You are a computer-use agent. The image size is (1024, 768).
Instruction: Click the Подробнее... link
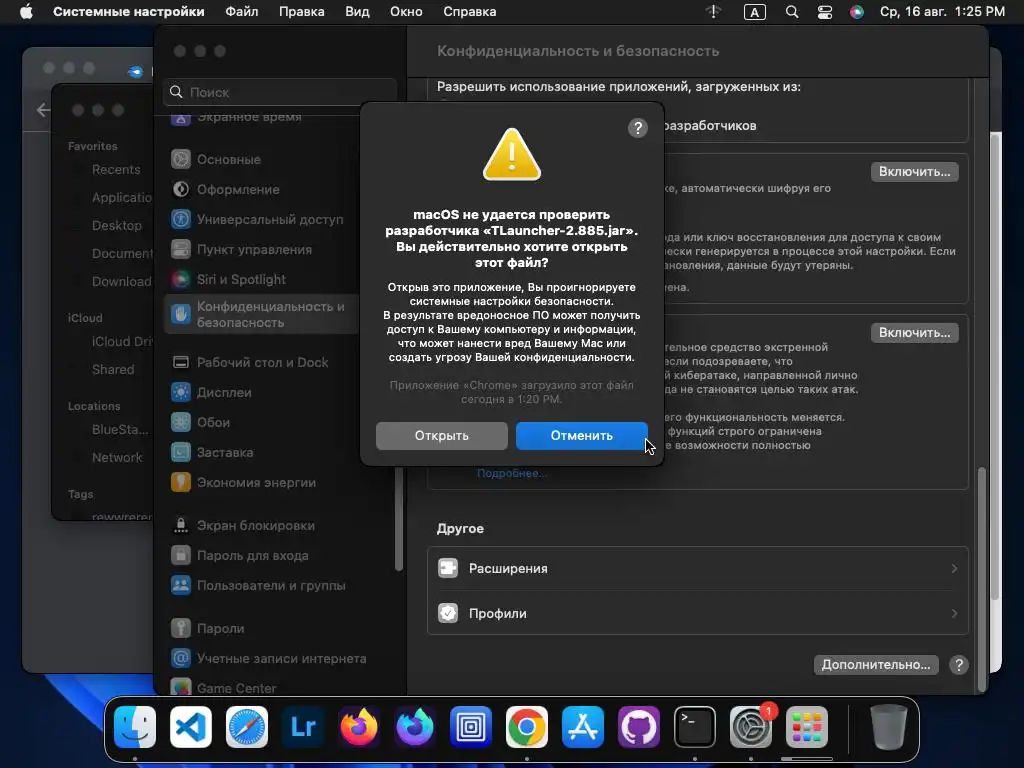click(511, 473)
